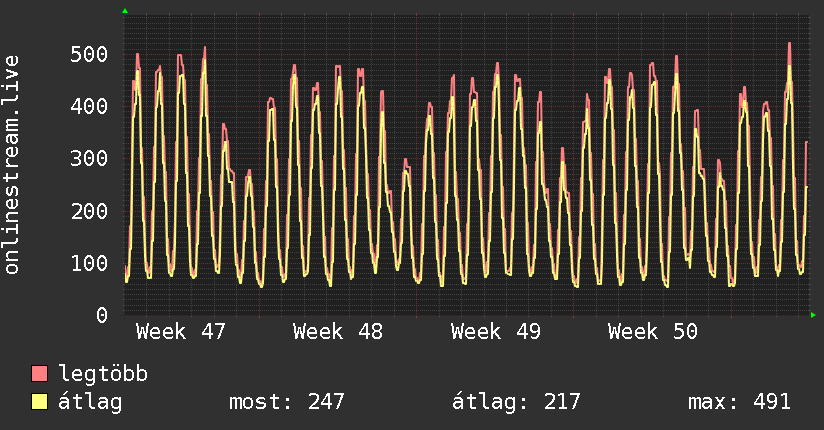
Task: Click the 'most: 247' value
Action: point(287,402)
